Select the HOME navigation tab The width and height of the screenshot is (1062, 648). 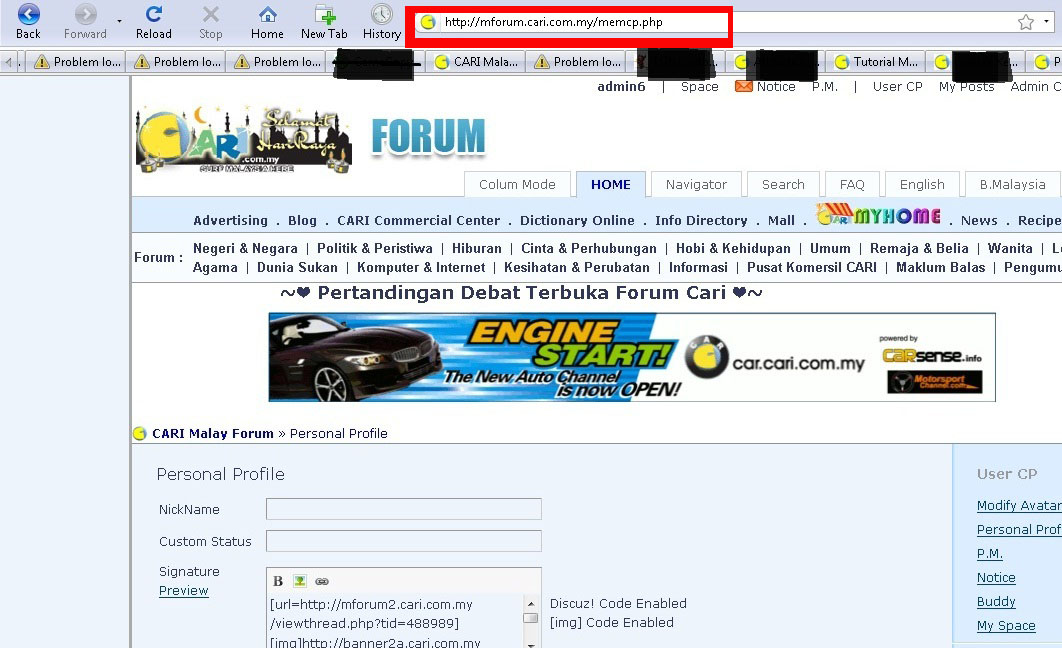[610, 184]
